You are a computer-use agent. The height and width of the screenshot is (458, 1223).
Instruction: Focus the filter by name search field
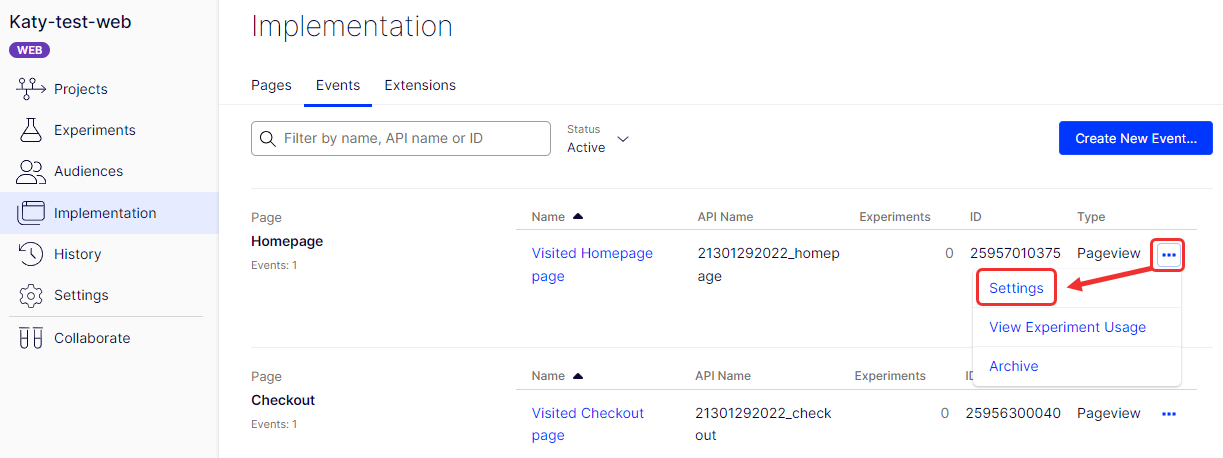pos(410,139)
